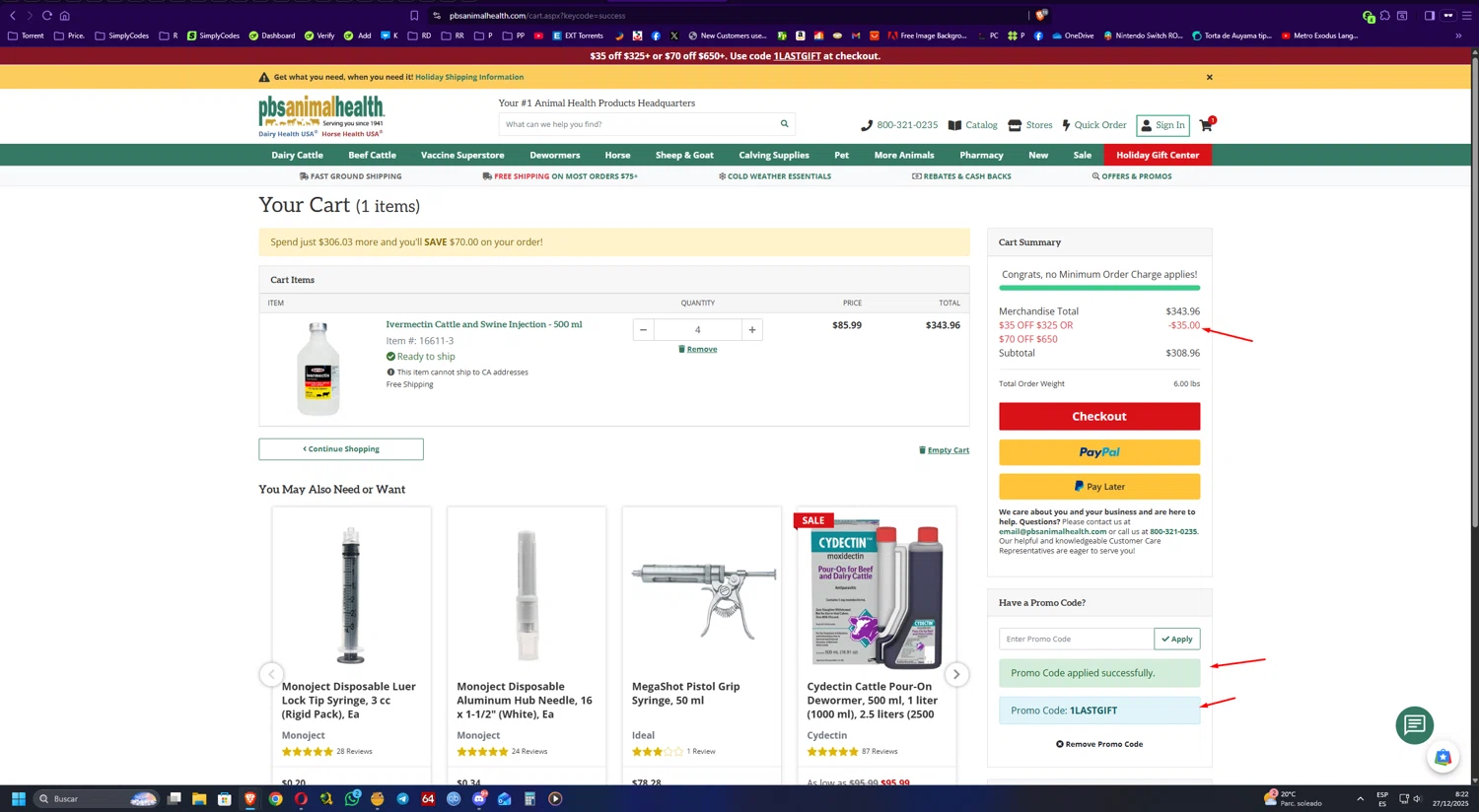Bookmark this page with the address bar icon

tap(414, 16)
